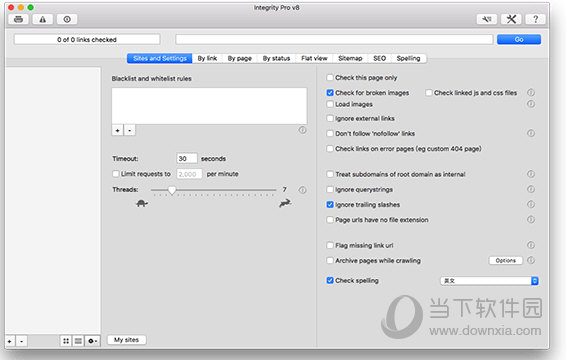The image size is (566, 360).
Task: Switch to the By link tab
Action: [207, 58]
